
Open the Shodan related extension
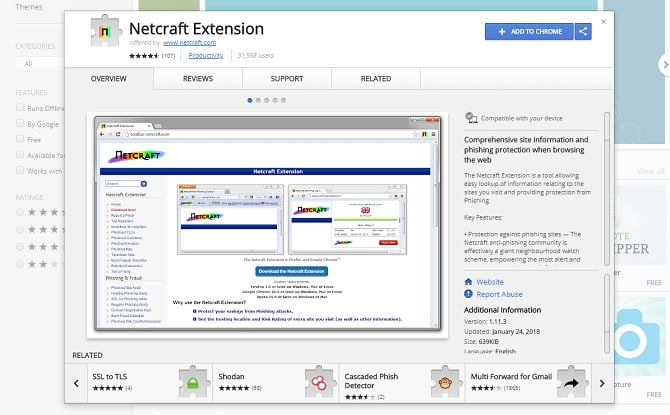[x=276, y=383]
